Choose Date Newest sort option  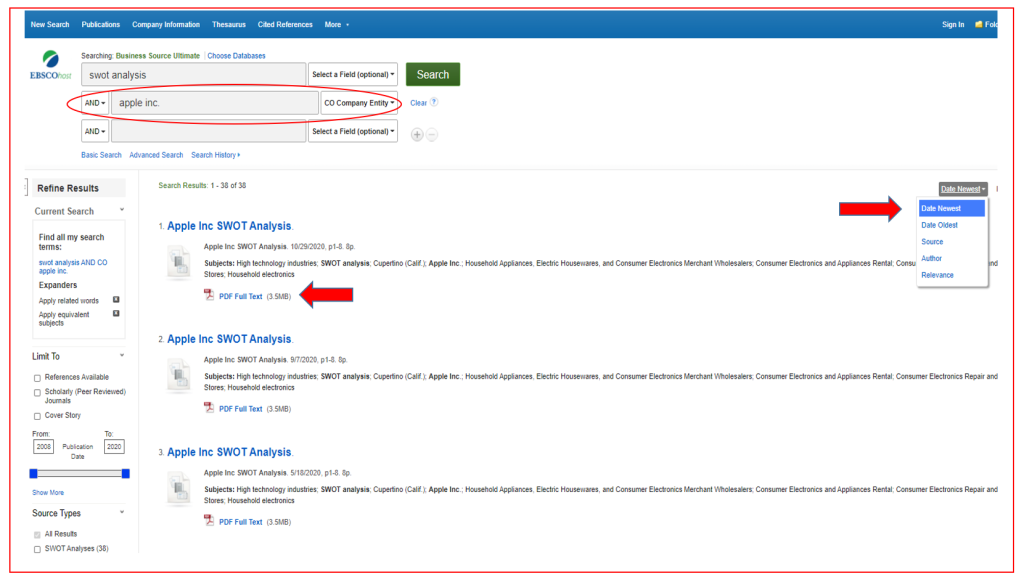click(x=952, y=208)
